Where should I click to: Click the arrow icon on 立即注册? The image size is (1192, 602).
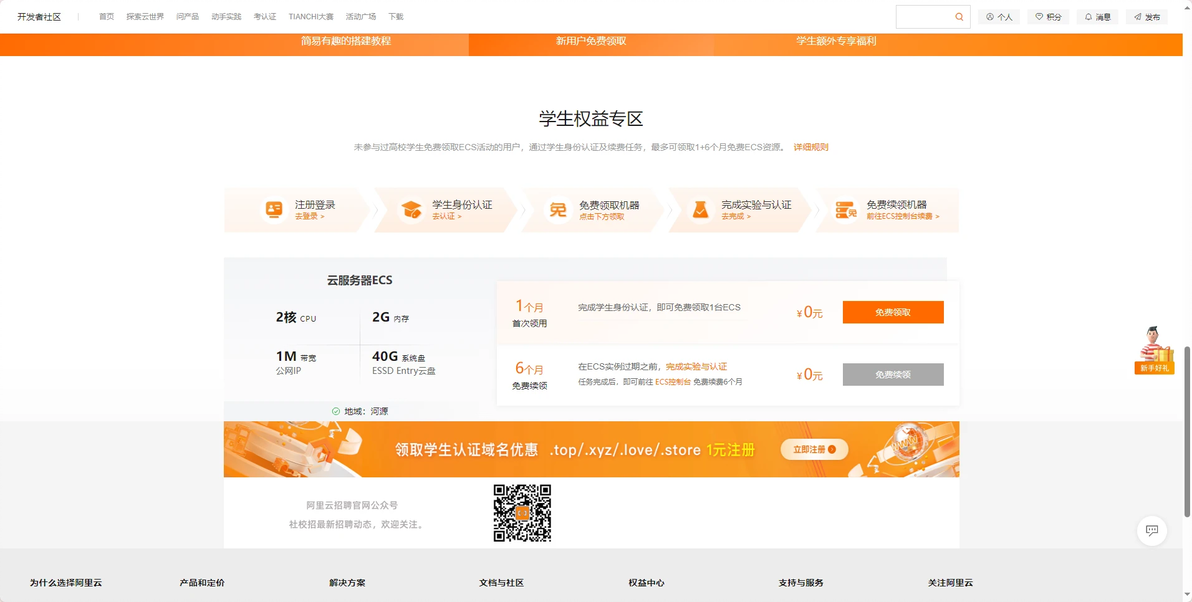tap(832, 449)
